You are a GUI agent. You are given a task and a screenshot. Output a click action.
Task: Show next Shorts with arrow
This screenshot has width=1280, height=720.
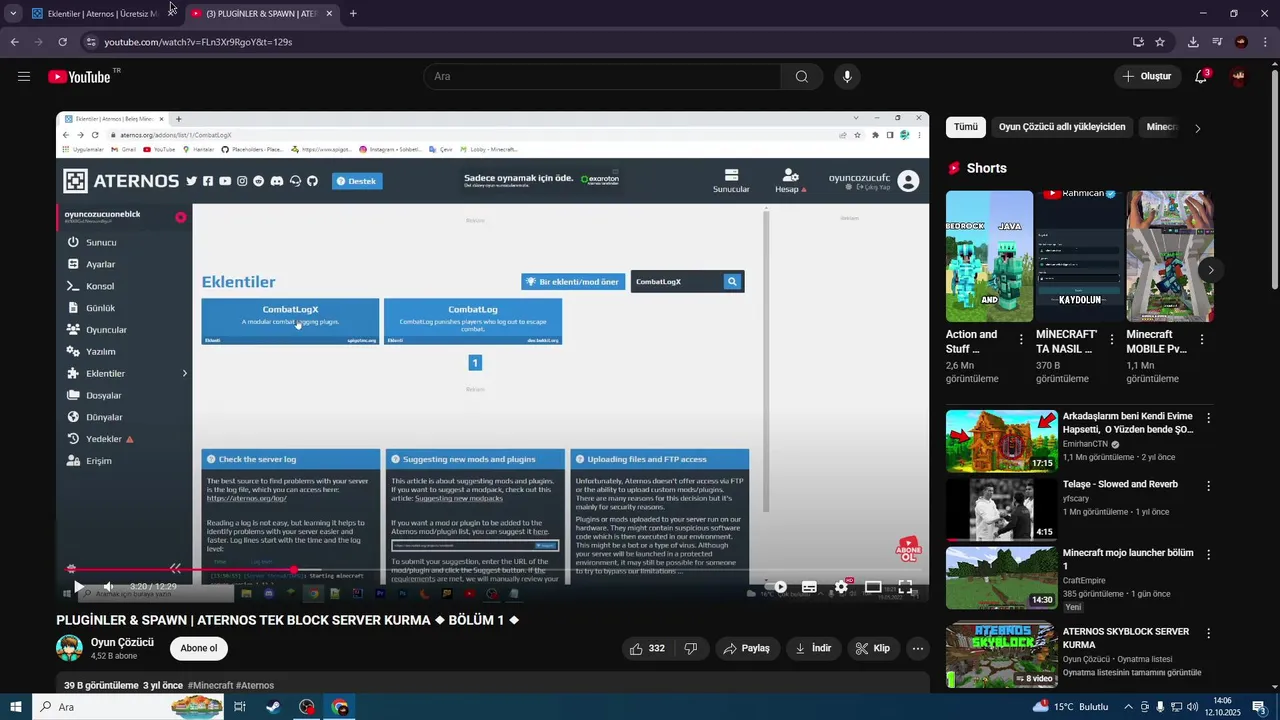click(x=1210, y=270)
